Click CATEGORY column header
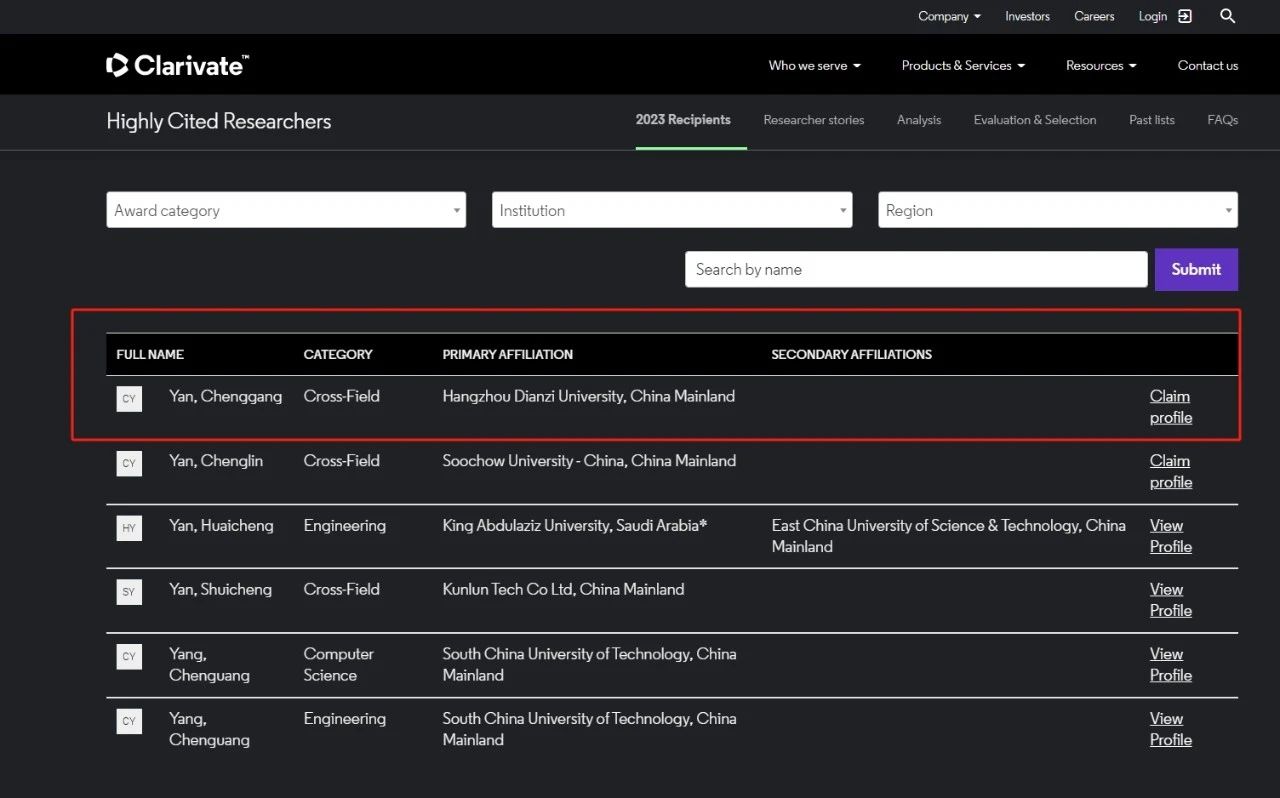This screenshot has height=798, width=1280. pos(338,354)
